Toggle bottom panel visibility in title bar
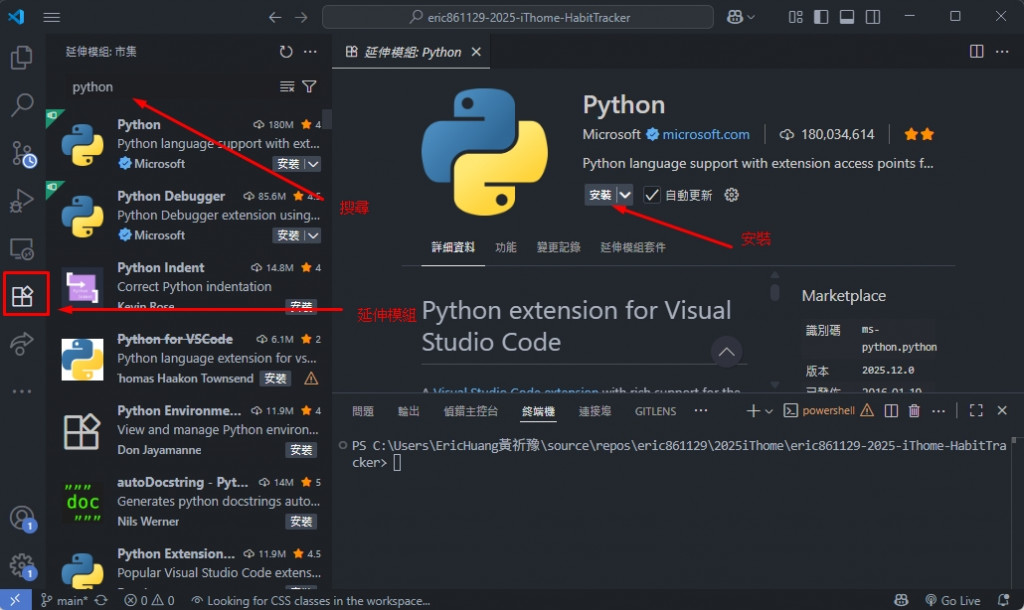This screenshot has width=1024, height=610. click(x=847, y=17)
